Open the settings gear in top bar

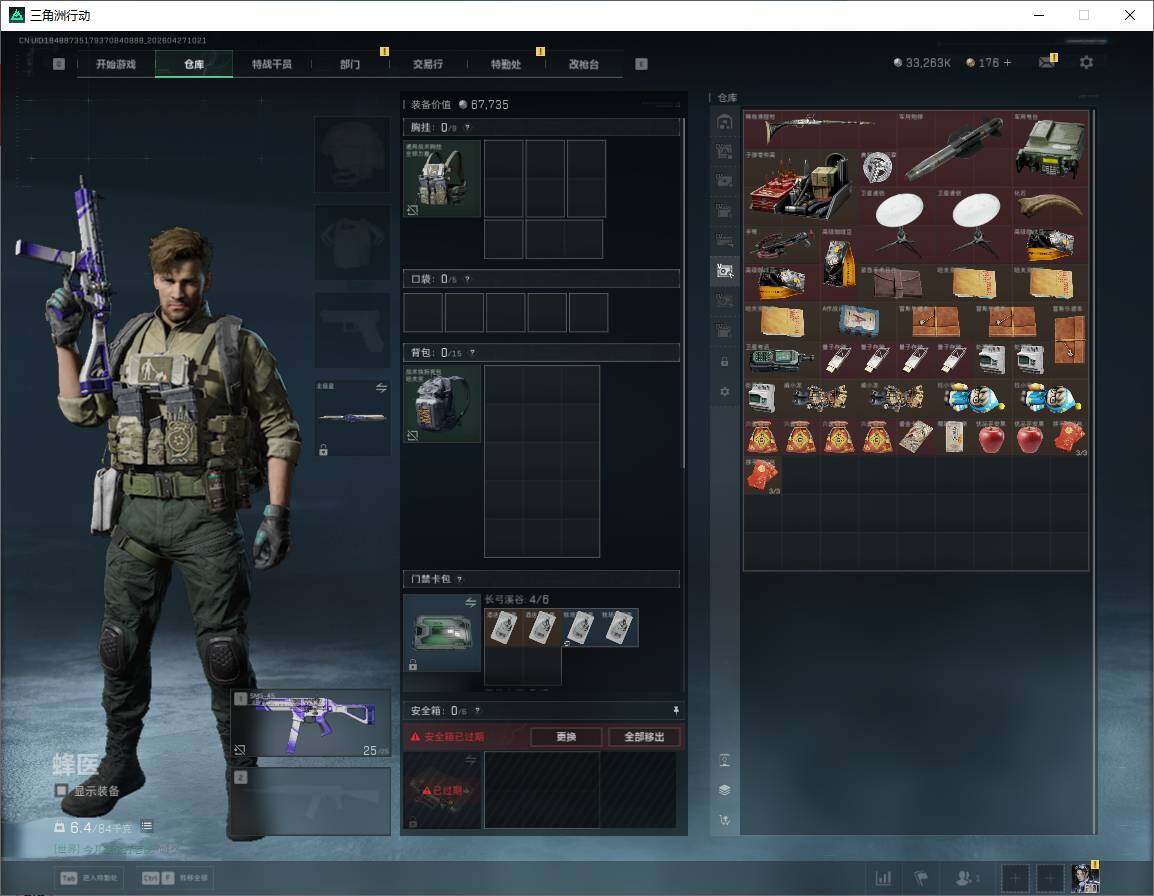(x=1086, y=63)
